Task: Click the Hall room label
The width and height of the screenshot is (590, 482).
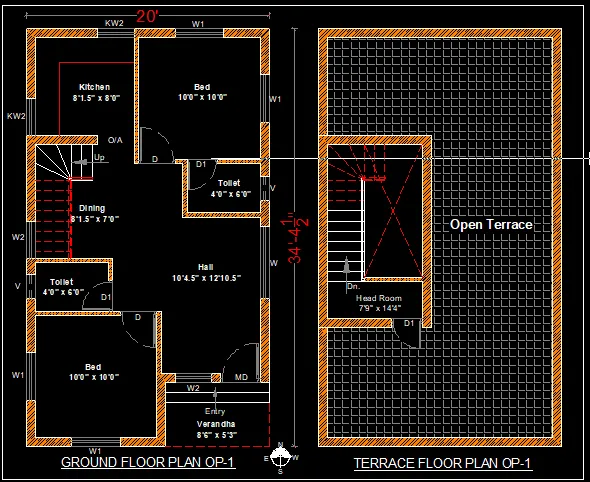Action: [206, 267]
